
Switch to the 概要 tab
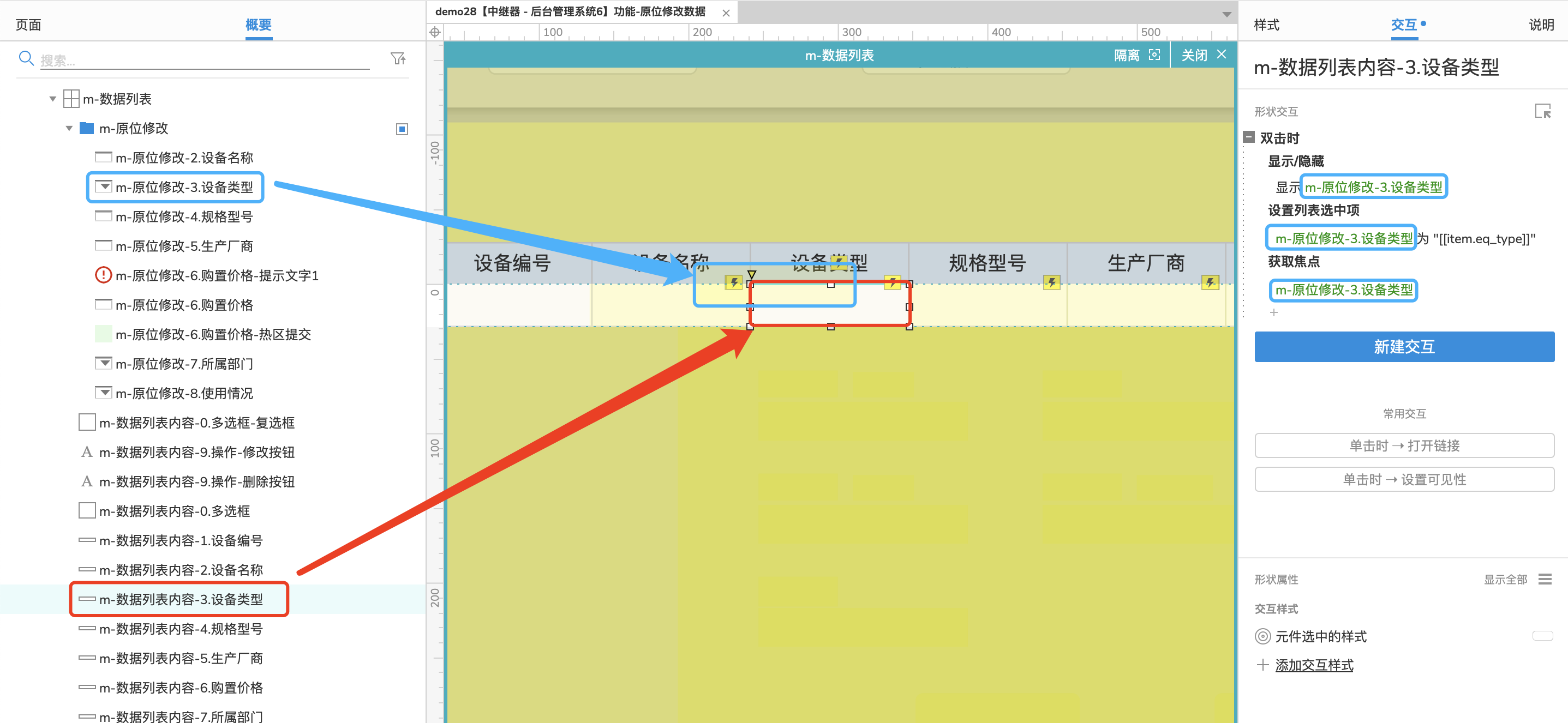click(x=259, y=25)
